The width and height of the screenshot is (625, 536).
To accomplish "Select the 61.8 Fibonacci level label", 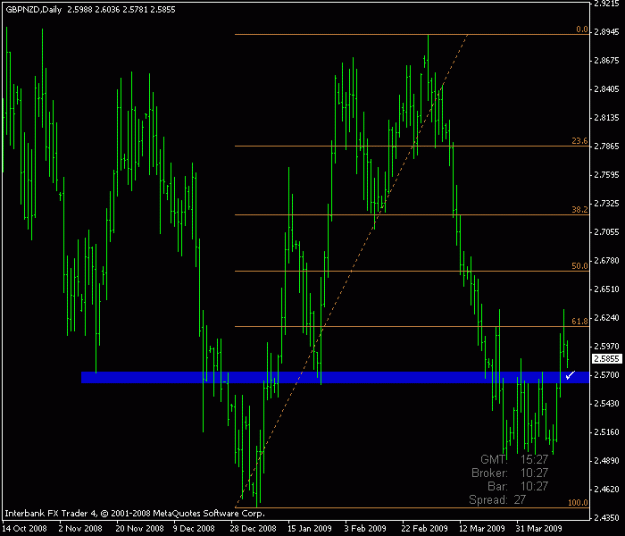I will (580, 321).
